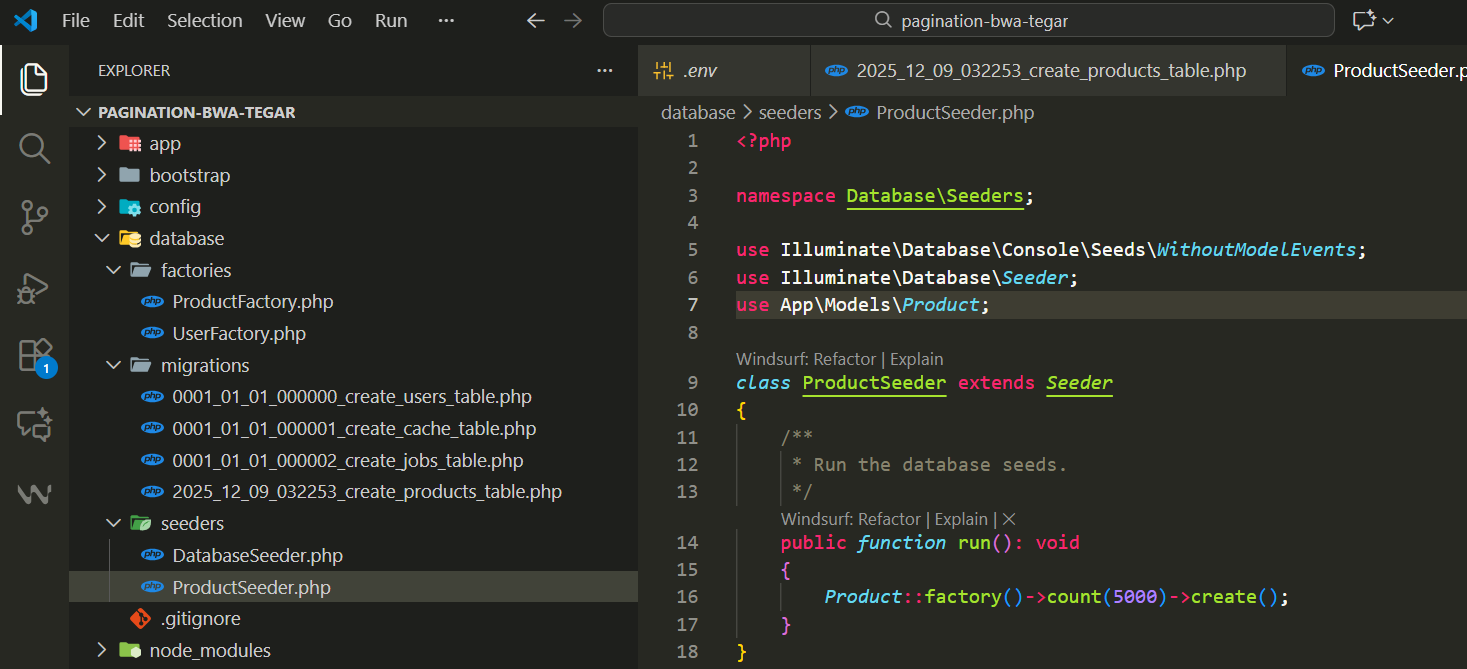Open the Chat panel icon in activity bar
1467x669 pixels.
coord(34,426)
